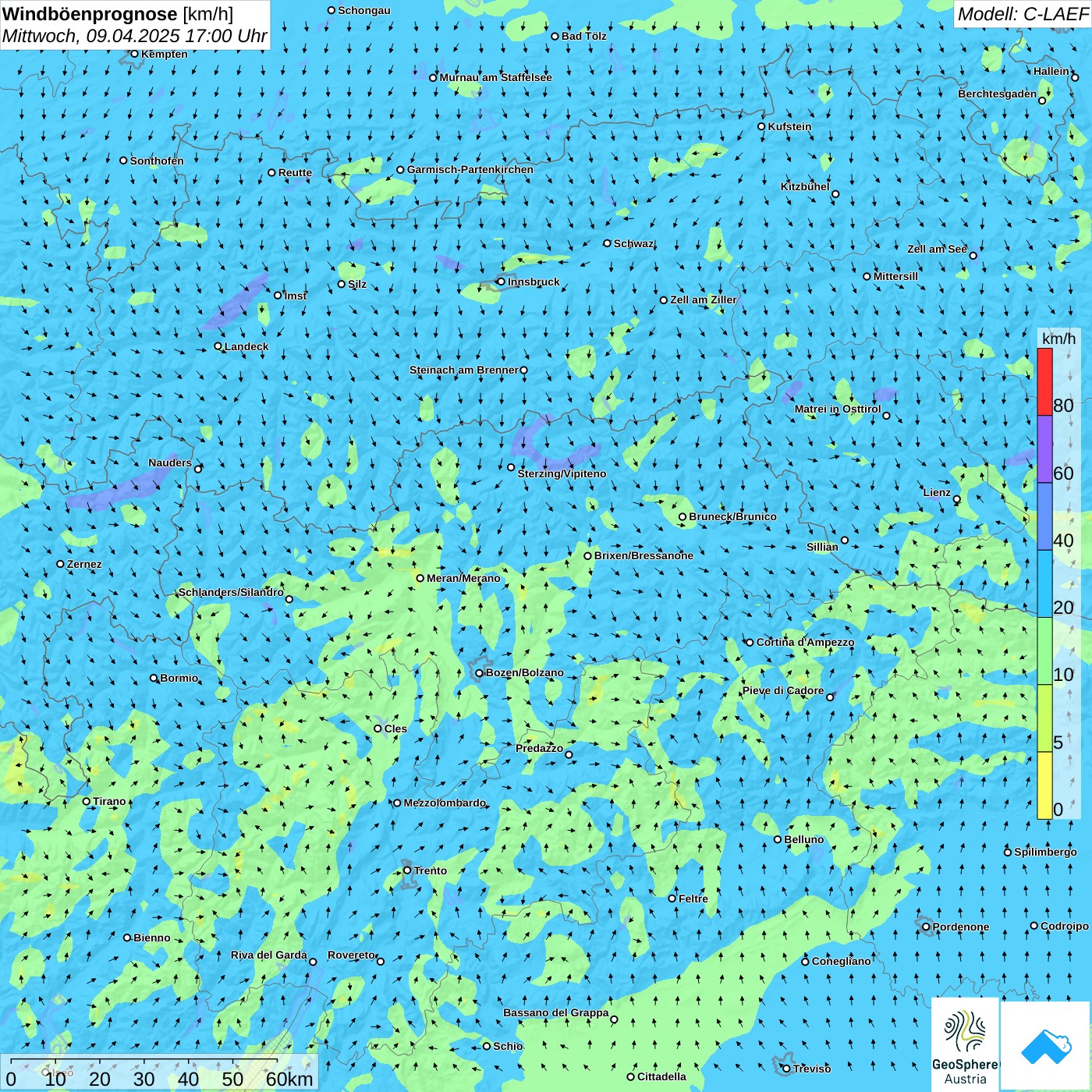Click the "Bassano del Grappa" label
This screenshot has height=1092, width=1092.
[556, 1012]
